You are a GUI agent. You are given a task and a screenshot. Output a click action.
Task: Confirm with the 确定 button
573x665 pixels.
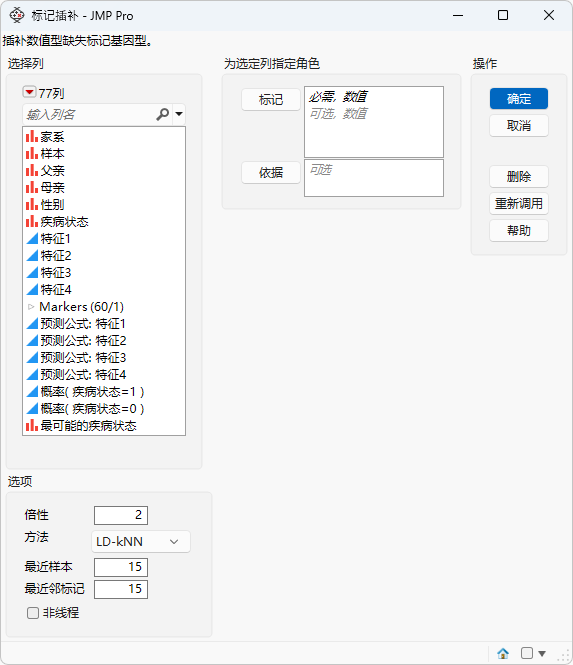coord(519,99)
